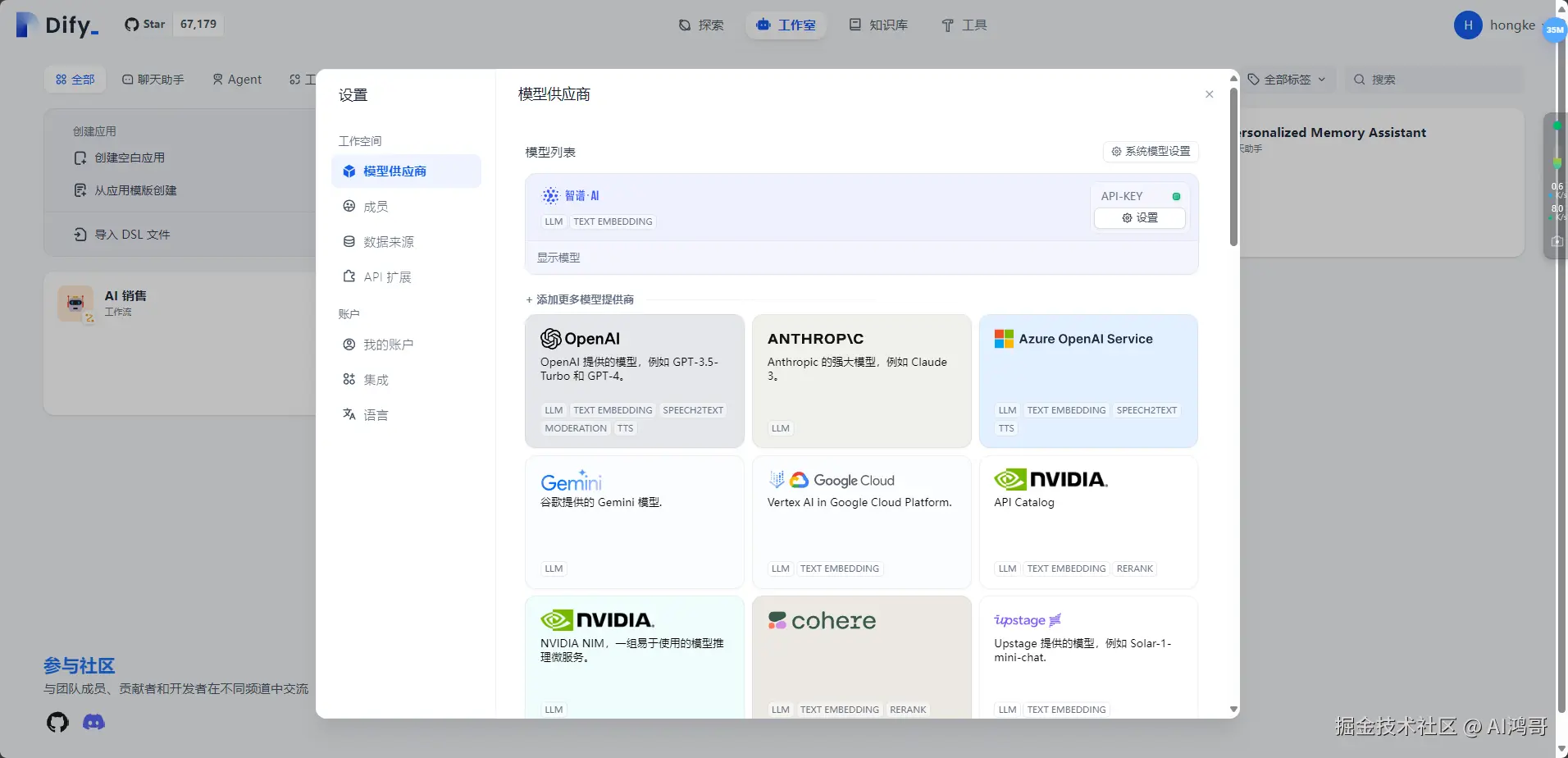Viewport: 1568px width, 758px height.
Task: Close the settings dialog
Action: pos(1209,94)
